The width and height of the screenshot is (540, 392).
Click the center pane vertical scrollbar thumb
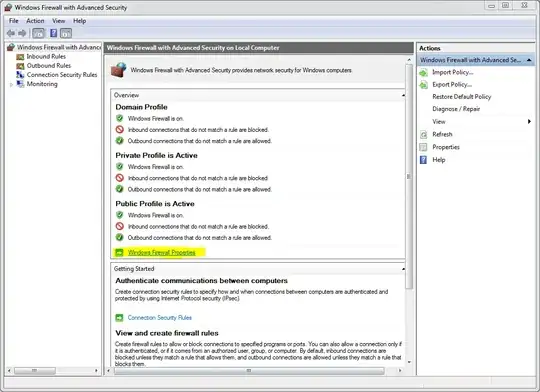click(x=409, y=176)
